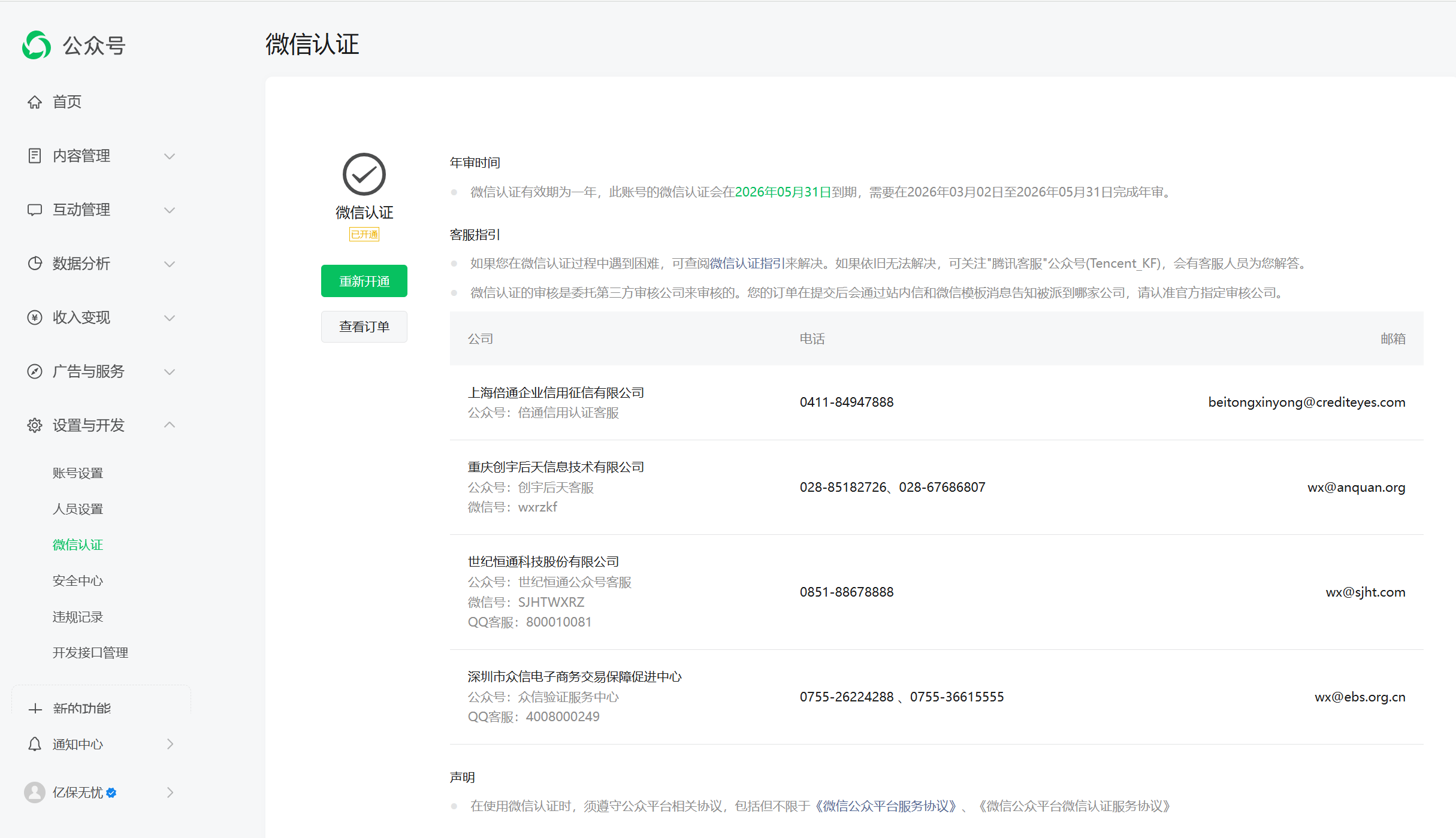The height and width of the screenshot is (838, 1456).
Task: Click the 首页 home icon
Action: click(35, 102)
